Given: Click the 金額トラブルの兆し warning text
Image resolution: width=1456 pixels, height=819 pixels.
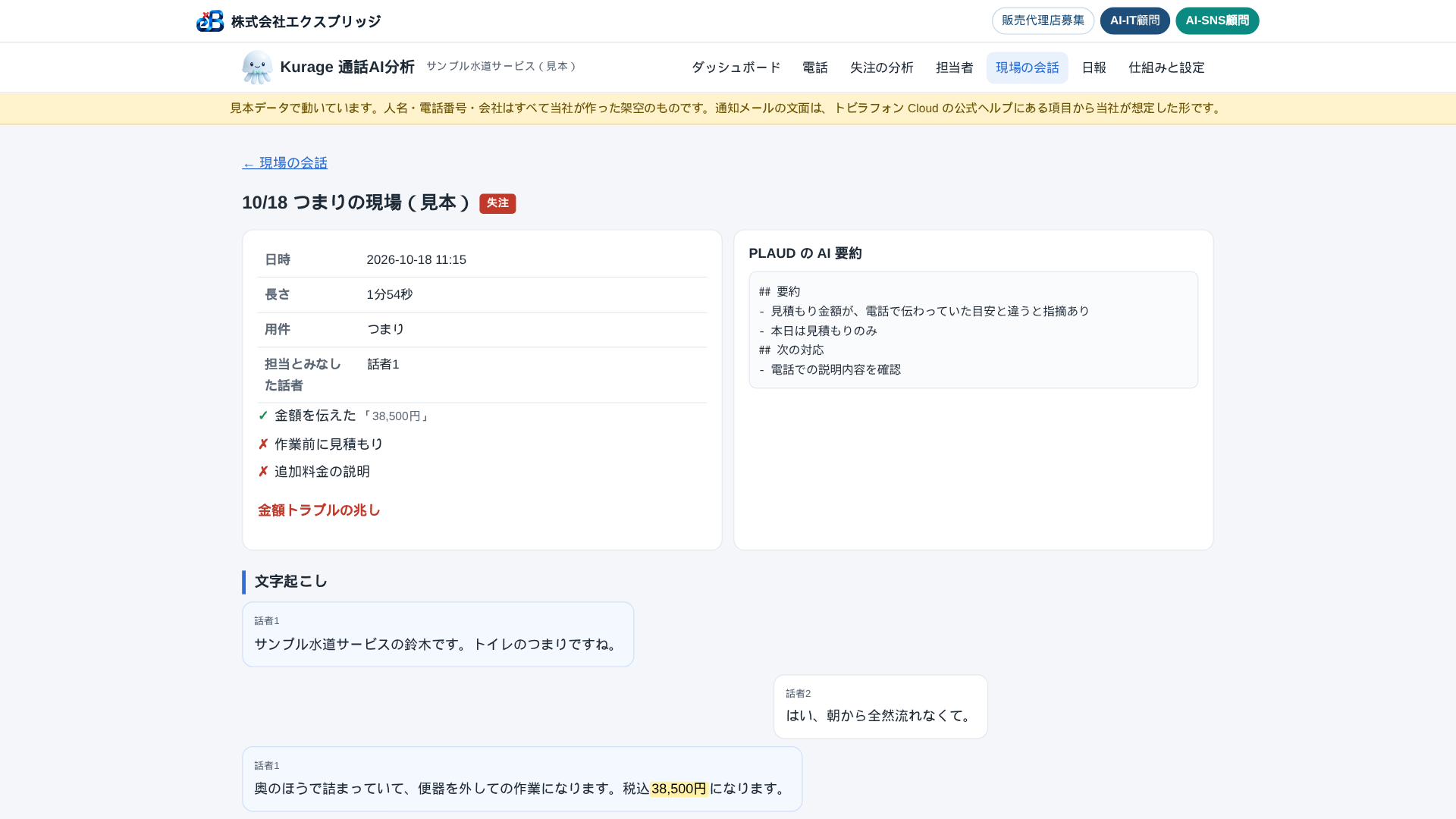Looking at the screenshot, I should pos(318,510).
